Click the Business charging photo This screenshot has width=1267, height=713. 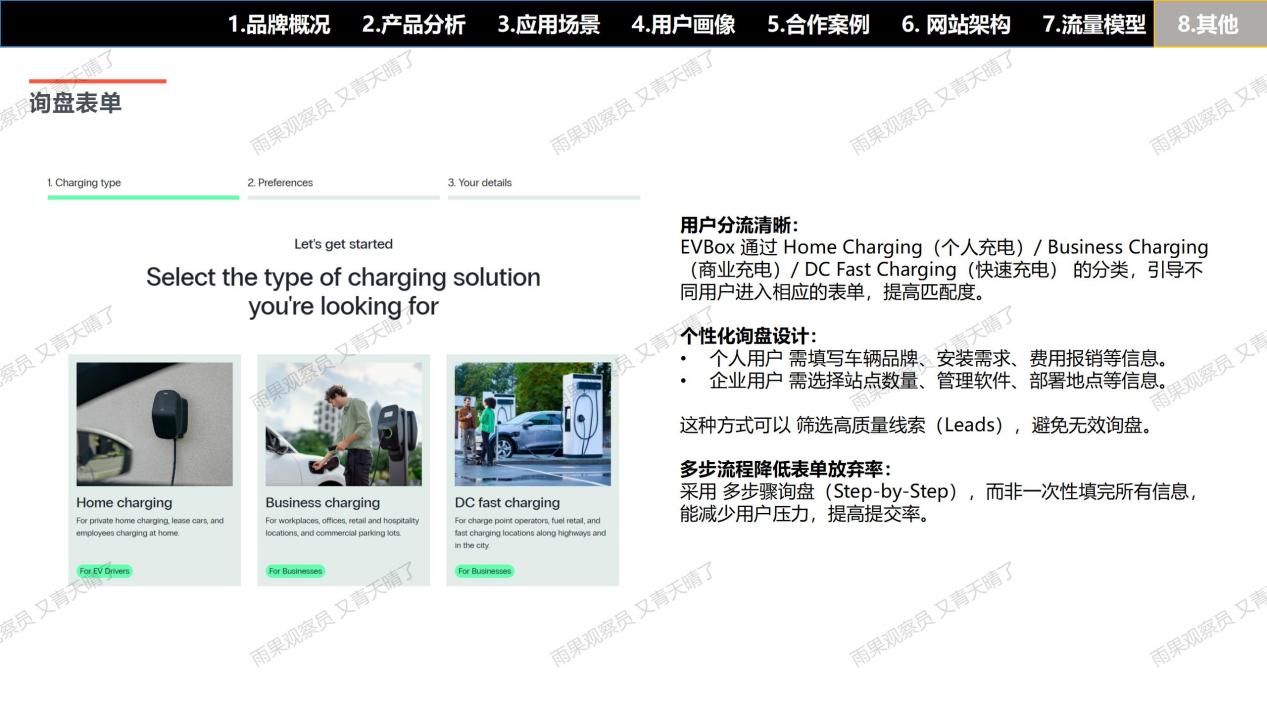click(x=343, y=424)
